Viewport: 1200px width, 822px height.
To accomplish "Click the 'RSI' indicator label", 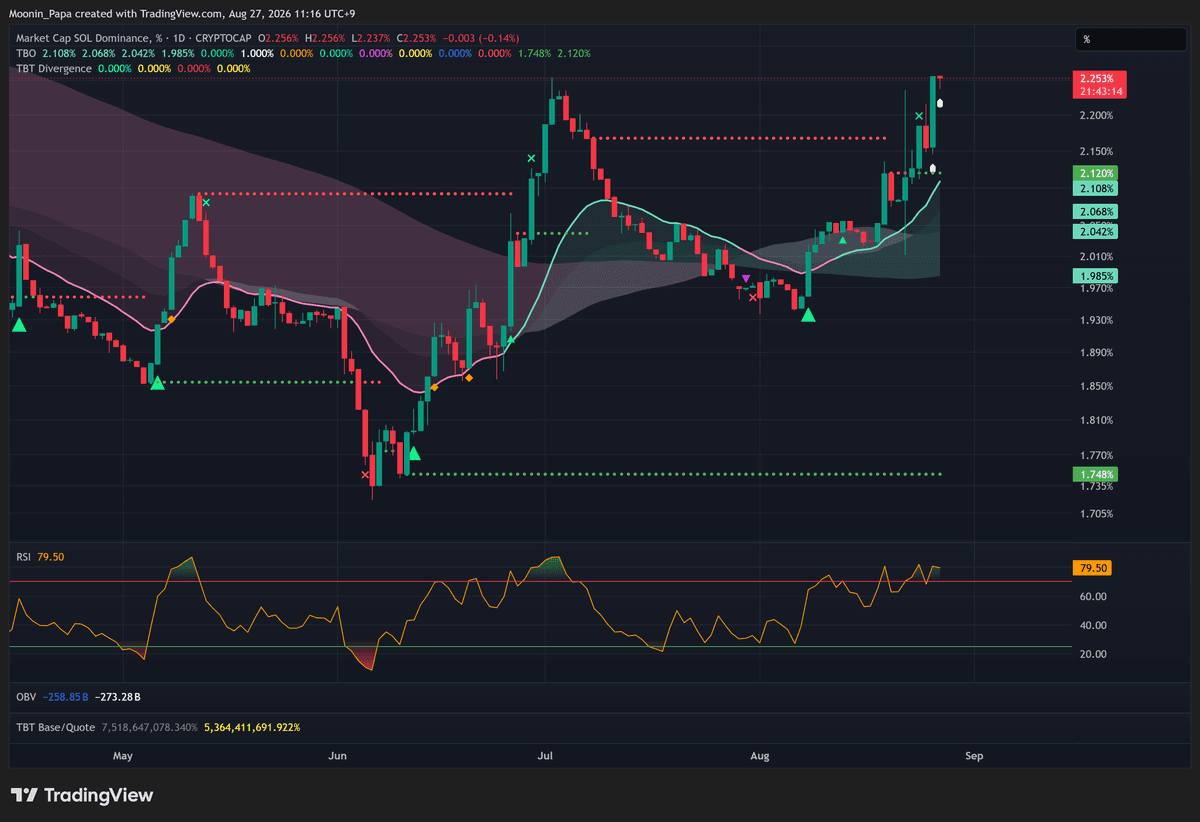I will [24, 555].
